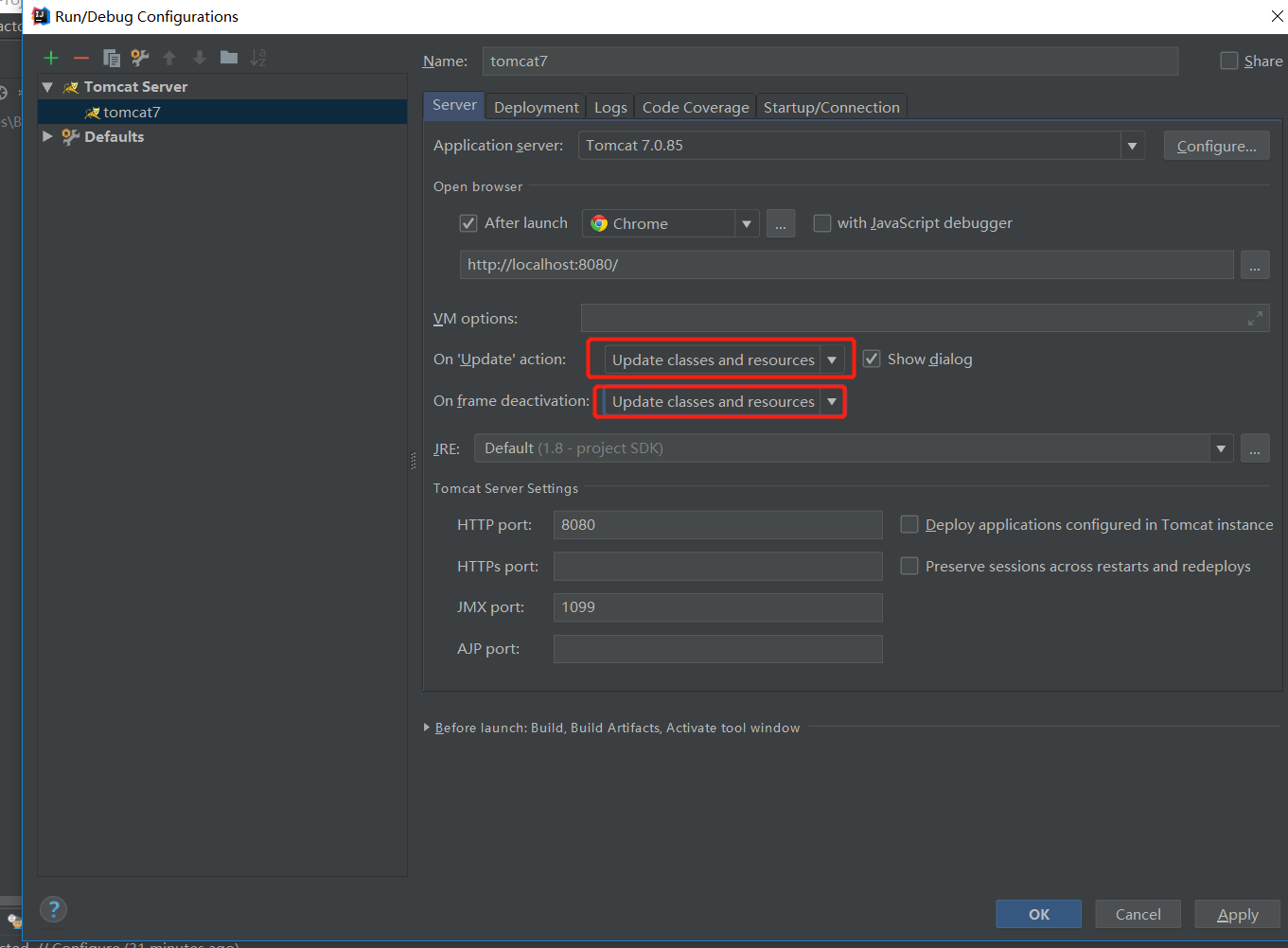
Task: Enable with JavaScript debugger
Action: (822, 223)
